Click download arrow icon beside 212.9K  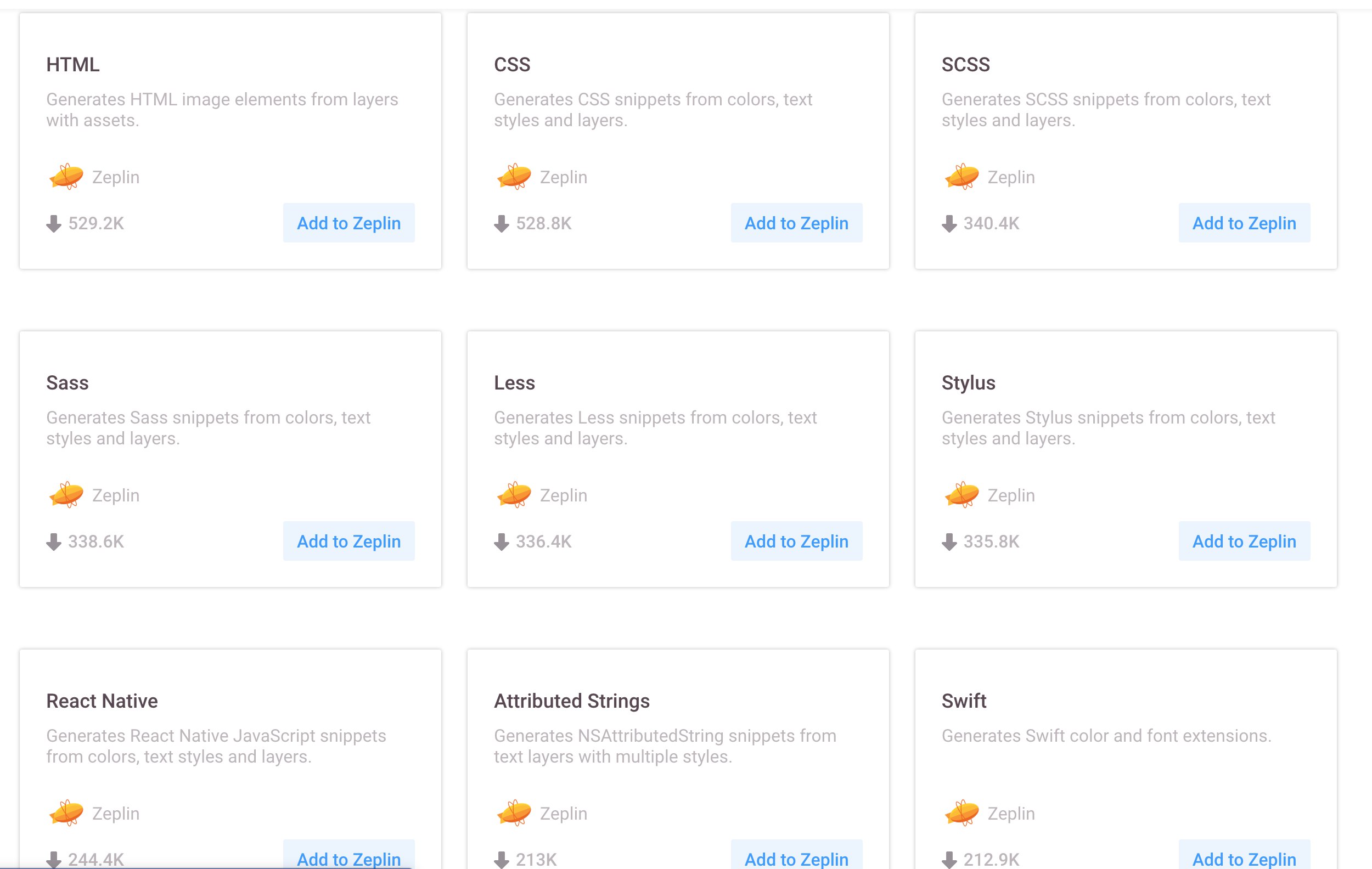point(949,860)
